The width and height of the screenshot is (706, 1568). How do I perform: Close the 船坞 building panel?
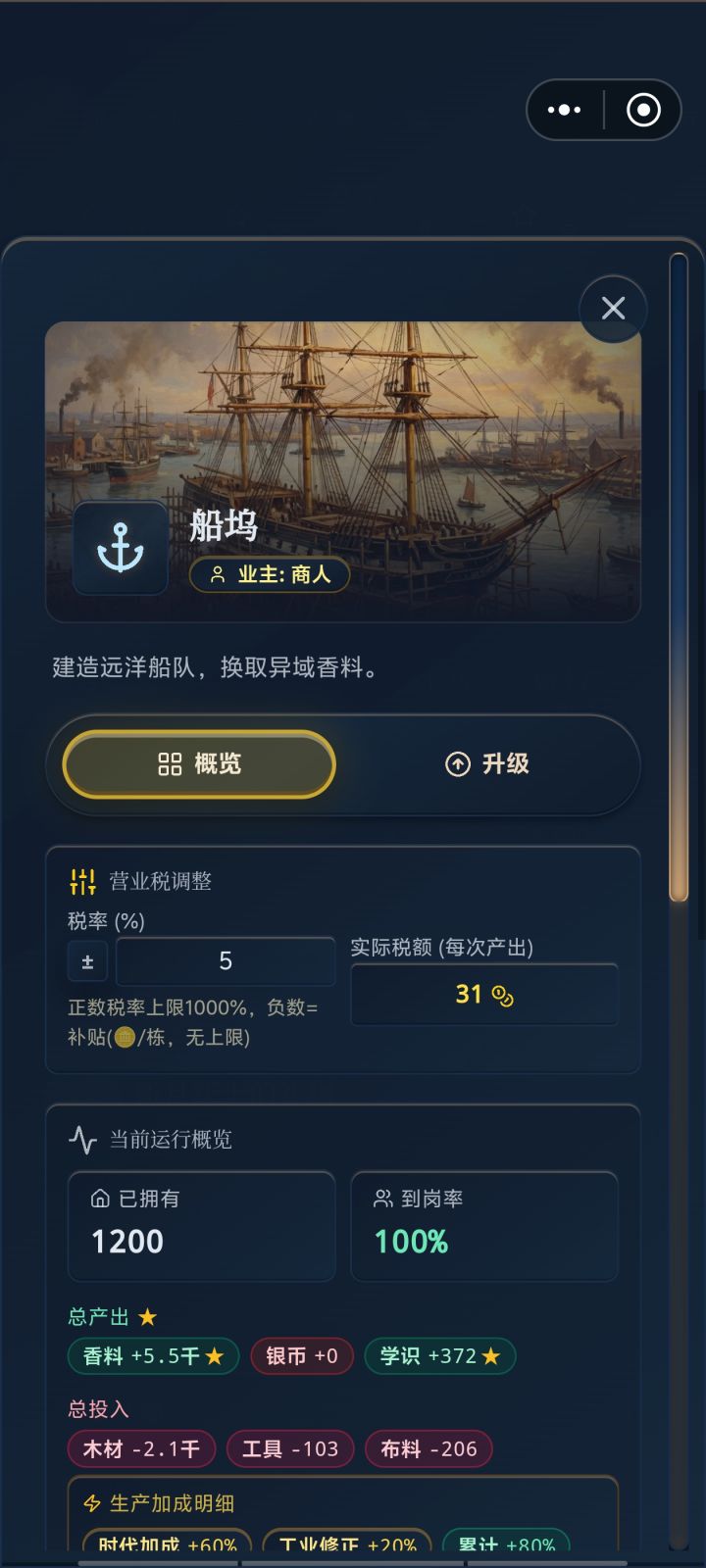click(x=613, y=309)
